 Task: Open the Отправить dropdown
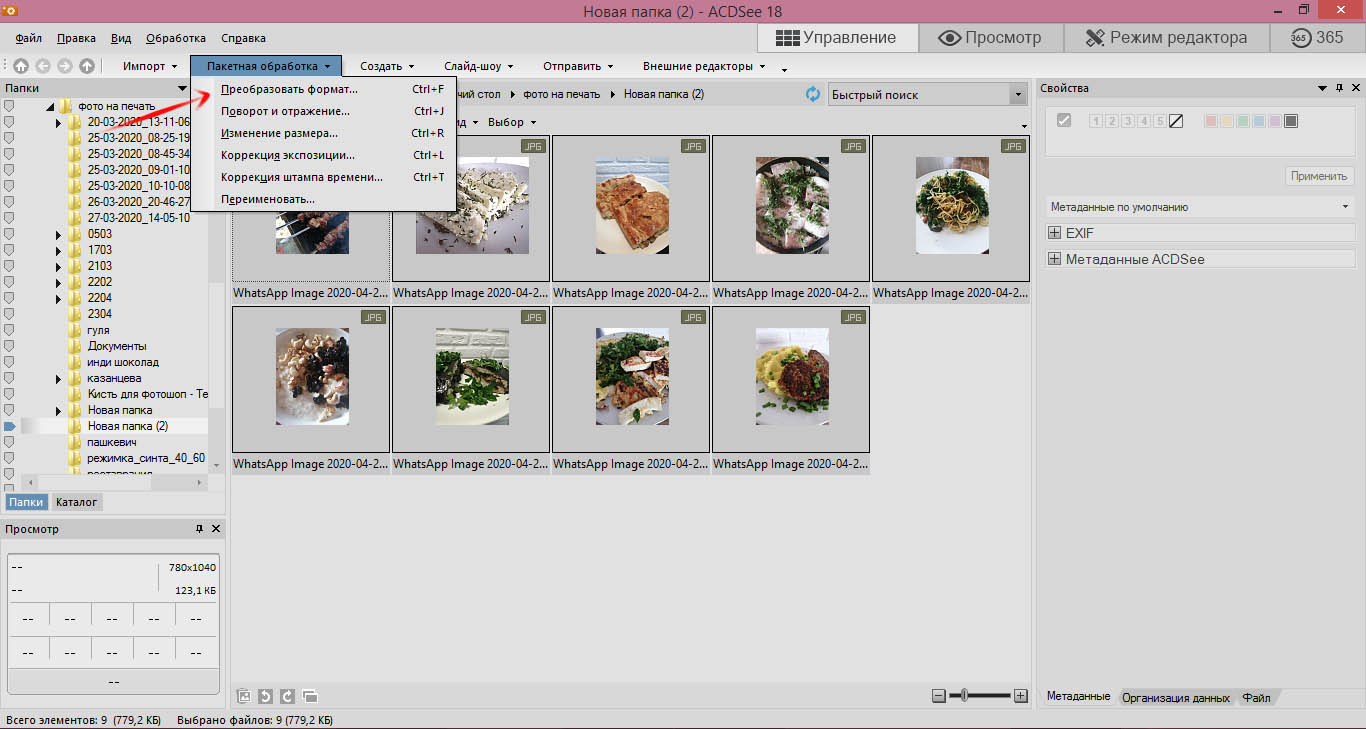point(578,66)
